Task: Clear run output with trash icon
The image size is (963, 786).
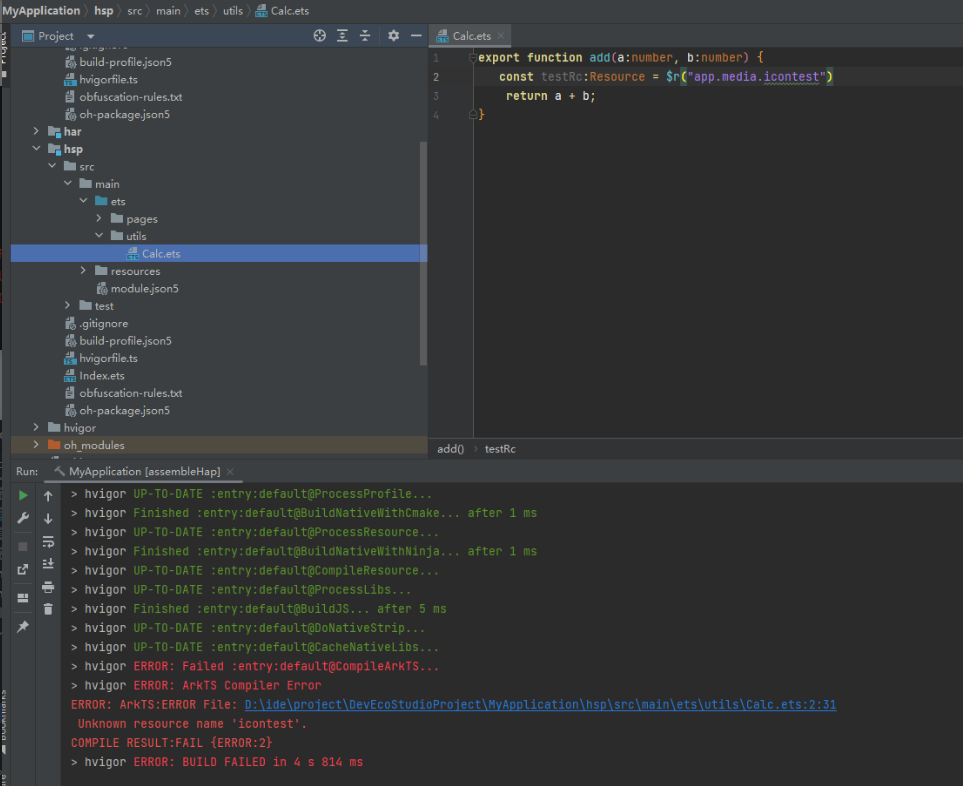Action: [48, 608]
